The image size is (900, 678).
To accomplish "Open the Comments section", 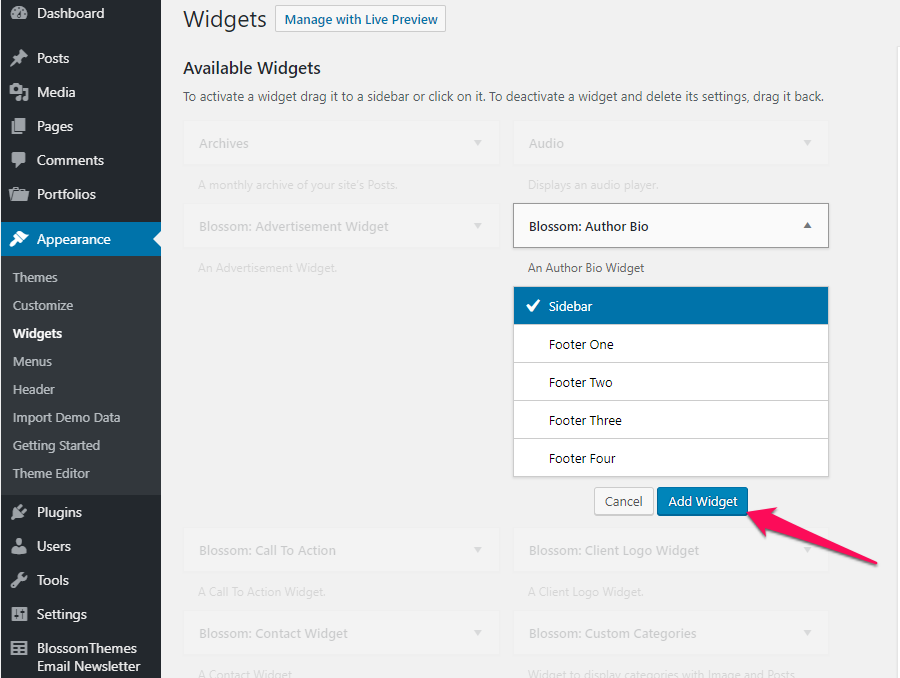I will [x=71, y=160].
